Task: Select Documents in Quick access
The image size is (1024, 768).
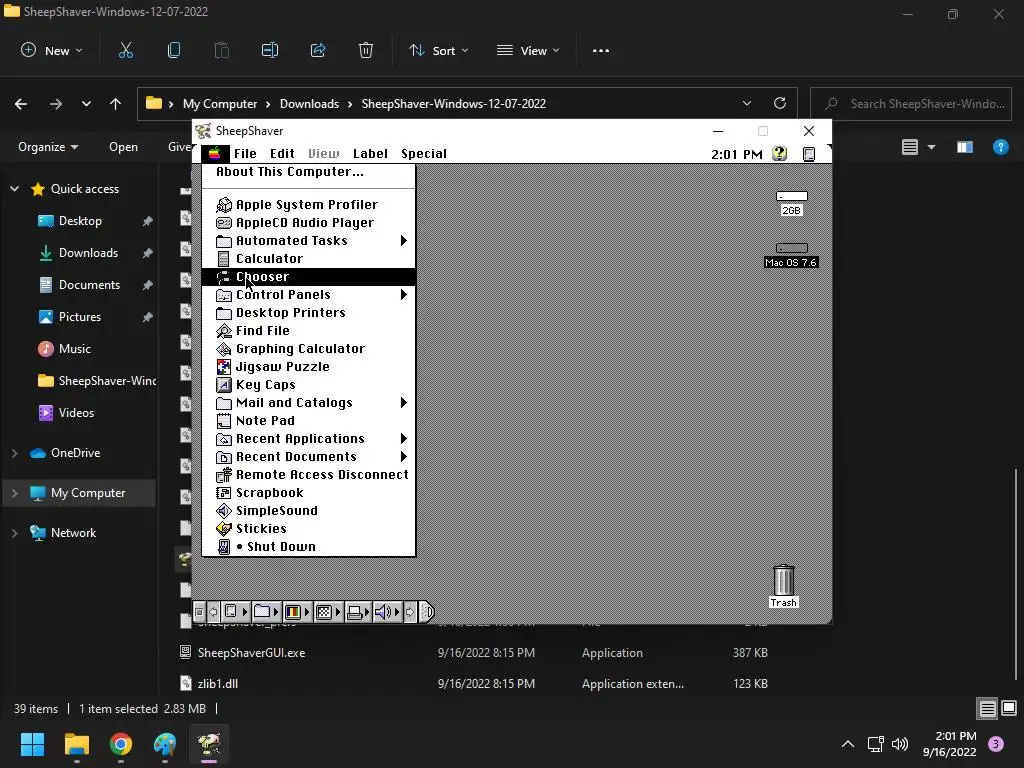Action: pyautogui.click(x=89, y=285)
